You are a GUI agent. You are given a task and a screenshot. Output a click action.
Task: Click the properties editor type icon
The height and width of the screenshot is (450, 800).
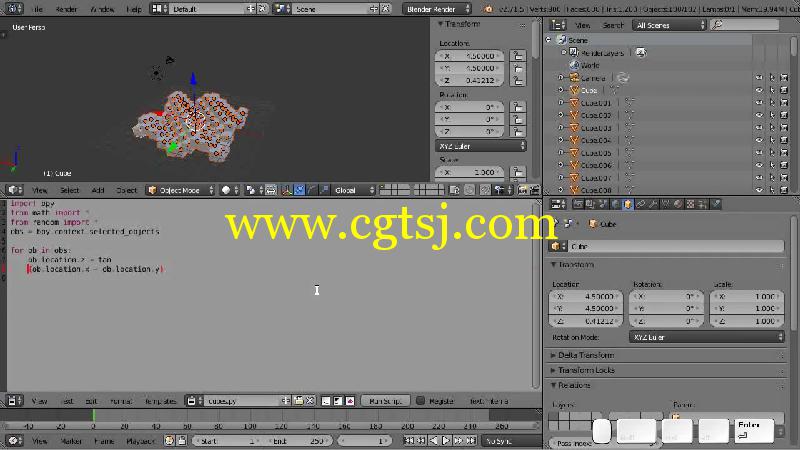(x=558, y=204)
